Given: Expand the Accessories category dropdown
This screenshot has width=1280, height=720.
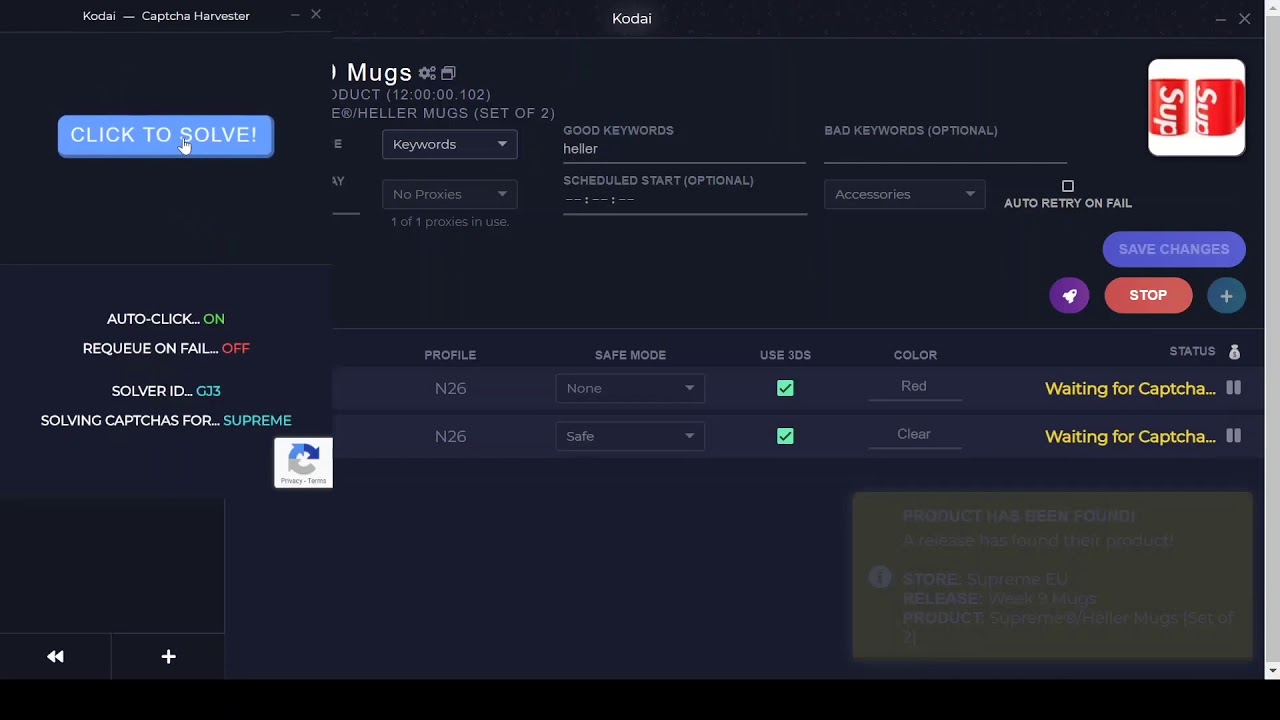Looking at the screenshot, I should 904,194.
